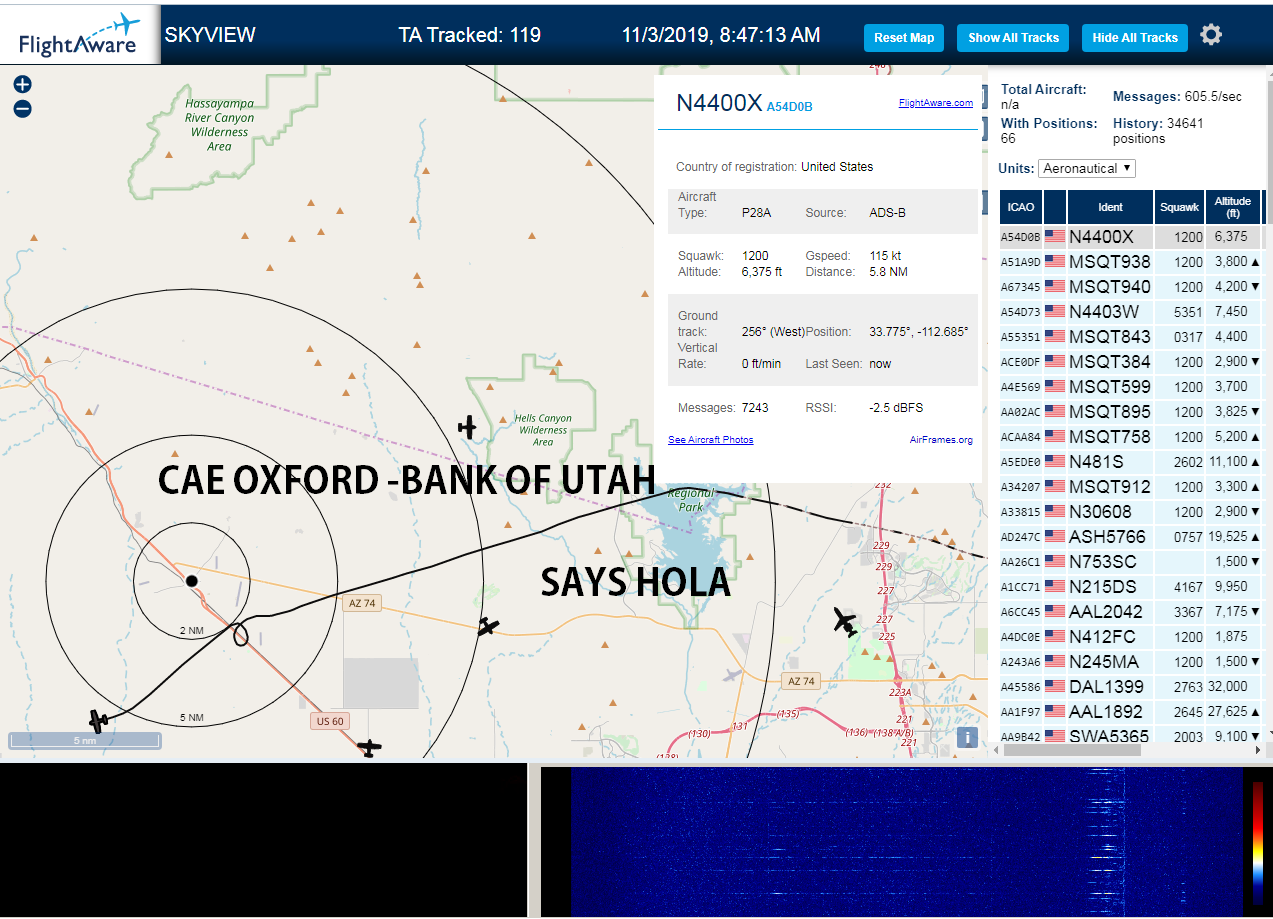The image size is (1273, 919).
Task: Click the FlightAware logo
Action: click(80, 35)
